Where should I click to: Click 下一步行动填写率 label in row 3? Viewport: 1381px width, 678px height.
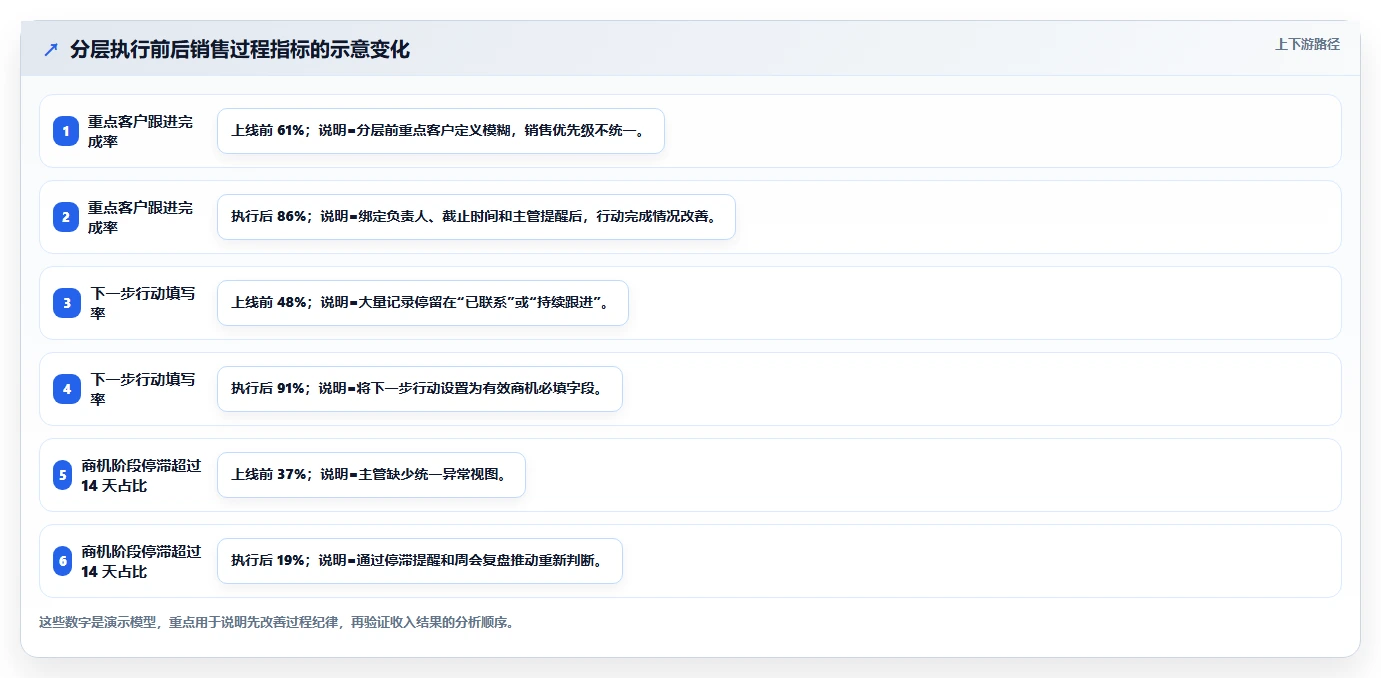143,303
